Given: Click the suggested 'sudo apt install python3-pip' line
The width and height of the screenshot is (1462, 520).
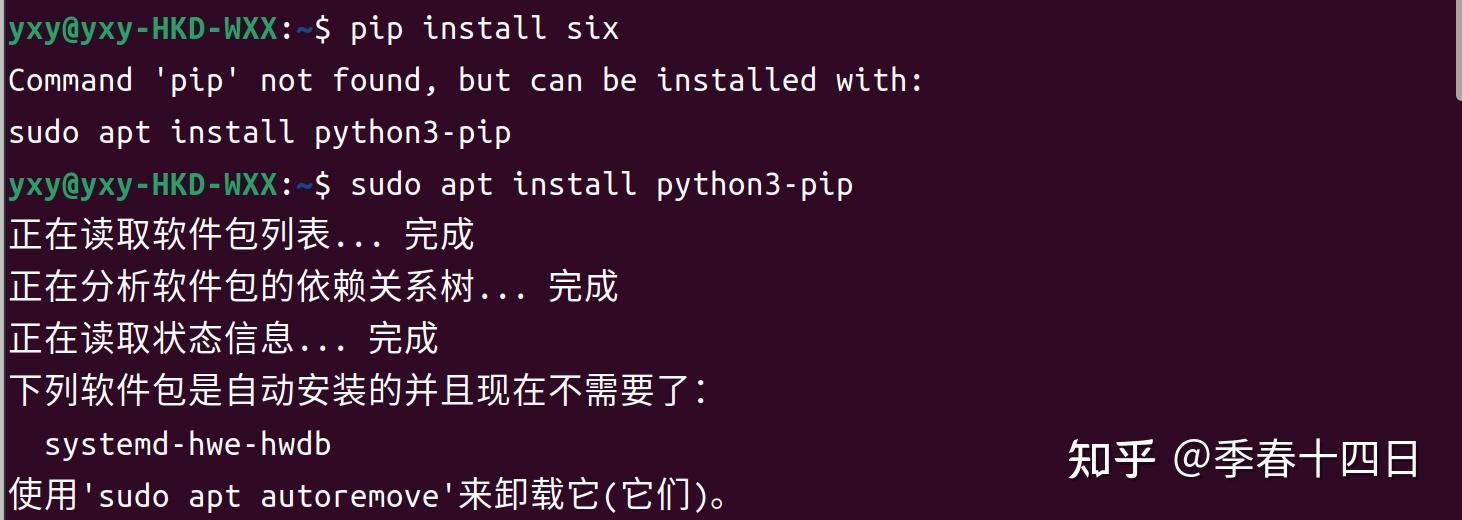Looking at the screenshot, I should [260, 133].
